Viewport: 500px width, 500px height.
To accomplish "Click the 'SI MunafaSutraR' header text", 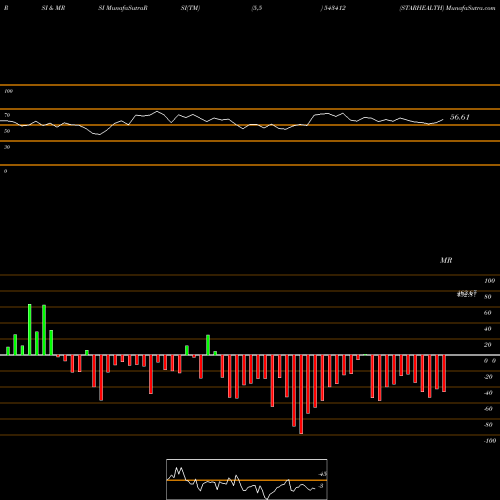I will (123, 8).
